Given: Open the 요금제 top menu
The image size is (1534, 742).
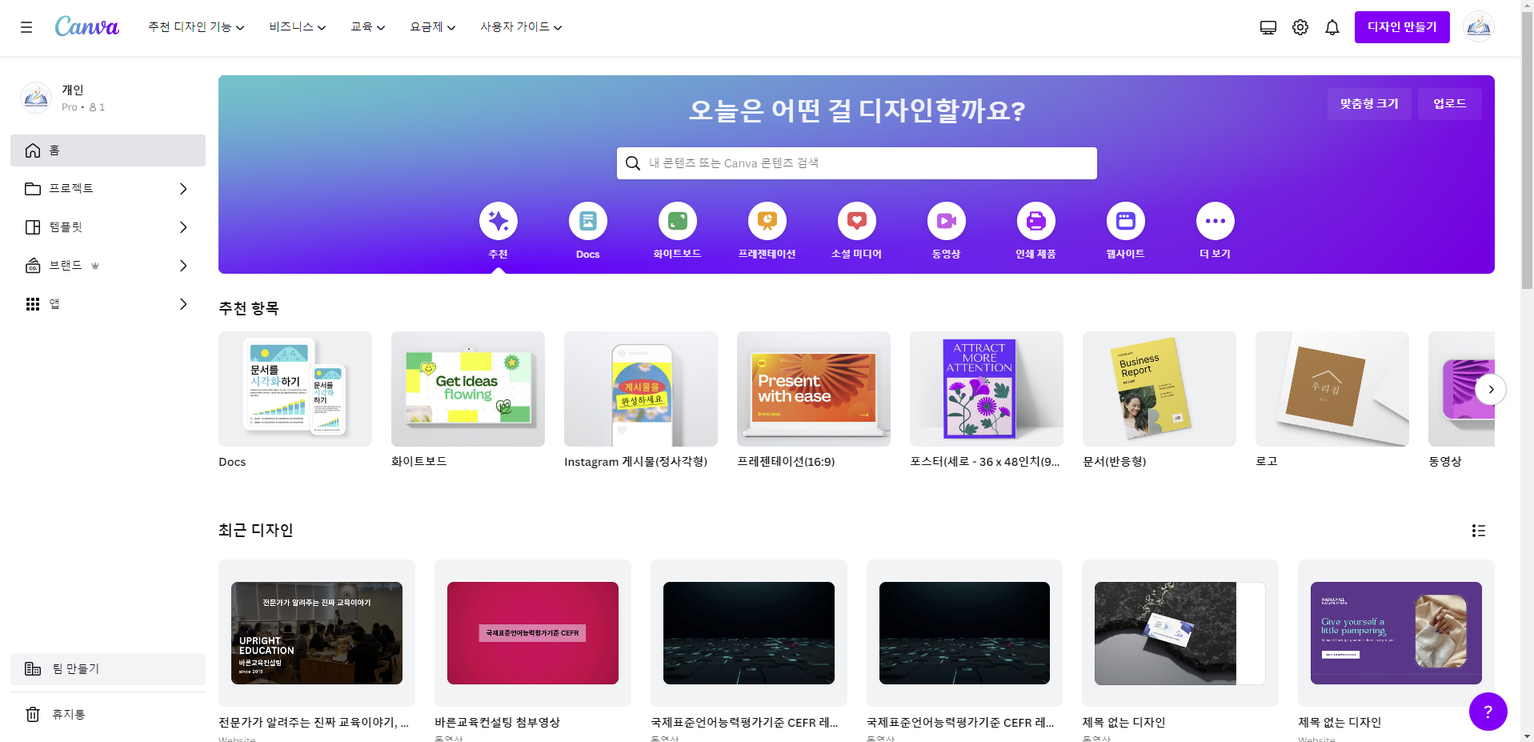Looking at the screenshot, I should 432,27.
